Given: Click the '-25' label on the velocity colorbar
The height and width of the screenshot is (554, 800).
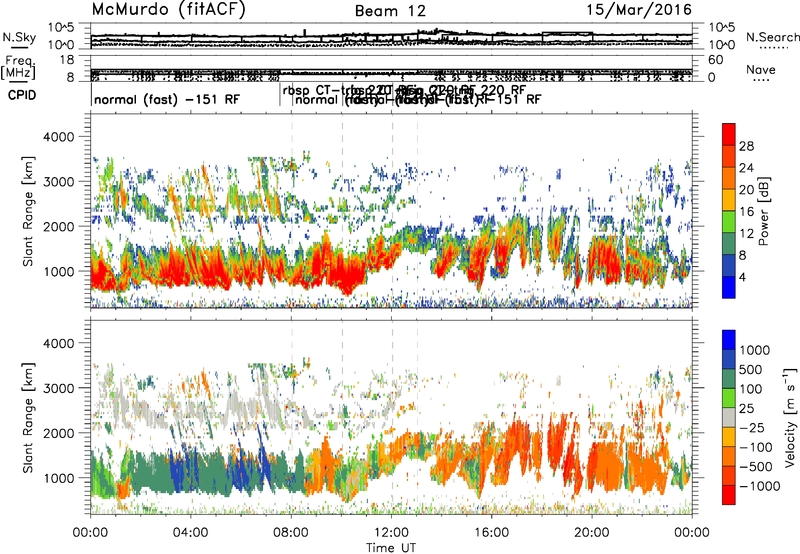Looking at the screenshot, I should tap(752, 427).
